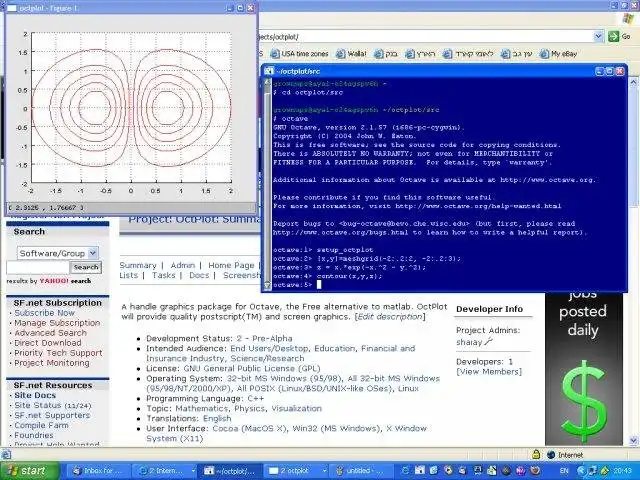Click the terminal window title bar icon
This screenshot has width=640, height=480.
[x=269, y=71]
